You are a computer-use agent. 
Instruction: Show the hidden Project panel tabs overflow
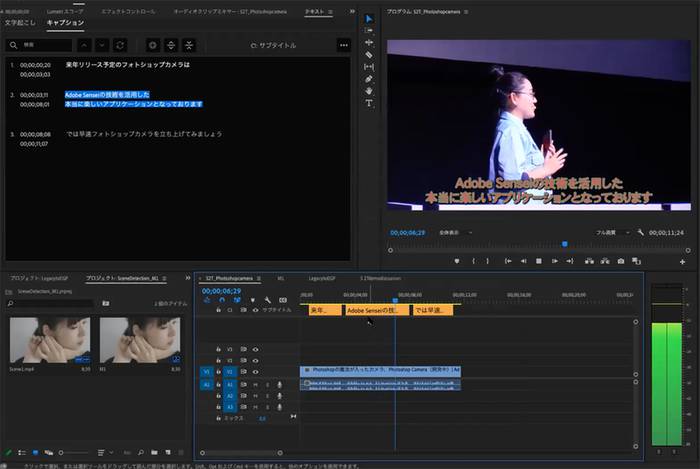point(188,278)
